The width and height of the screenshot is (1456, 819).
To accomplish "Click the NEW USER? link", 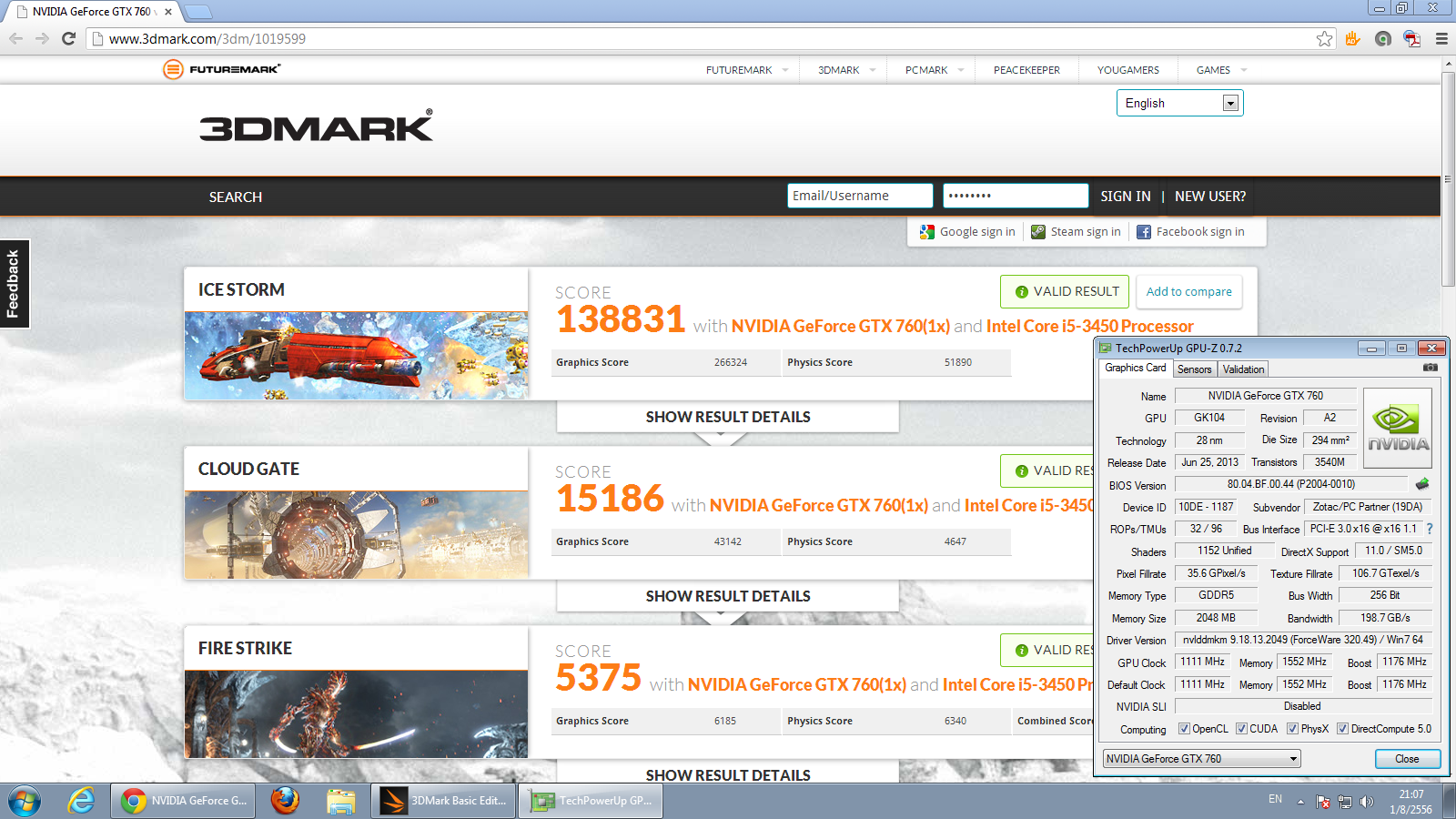I will click(x=1210, y=197).
